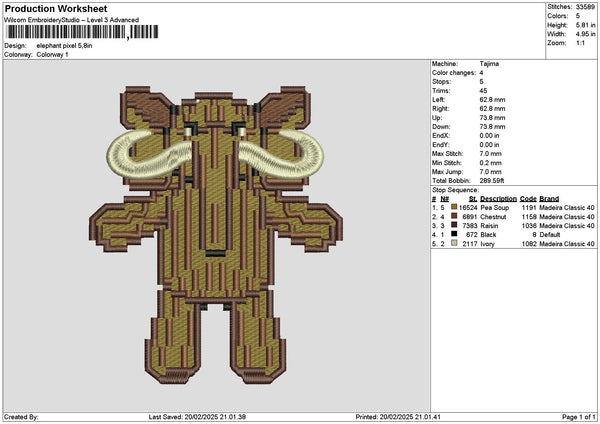
Task: Click the barcode below the worksheet title
Action: (x=81, y=32)
